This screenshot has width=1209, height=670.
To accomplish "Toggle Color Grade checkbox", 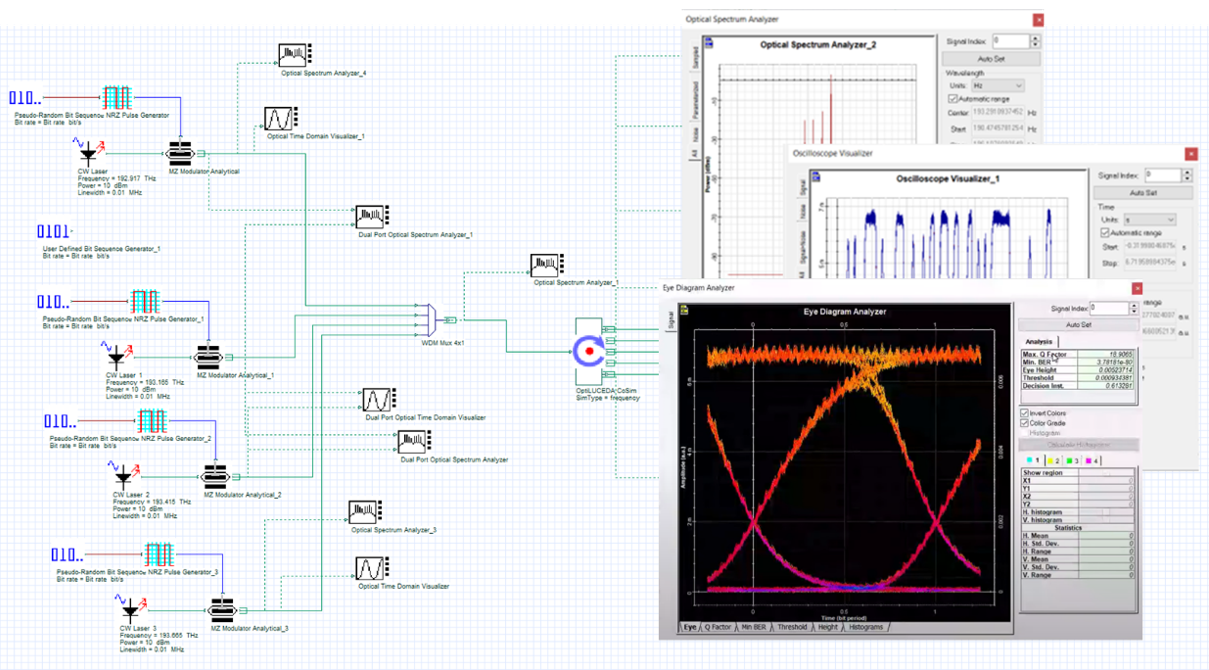I will tap(1025, 423).
